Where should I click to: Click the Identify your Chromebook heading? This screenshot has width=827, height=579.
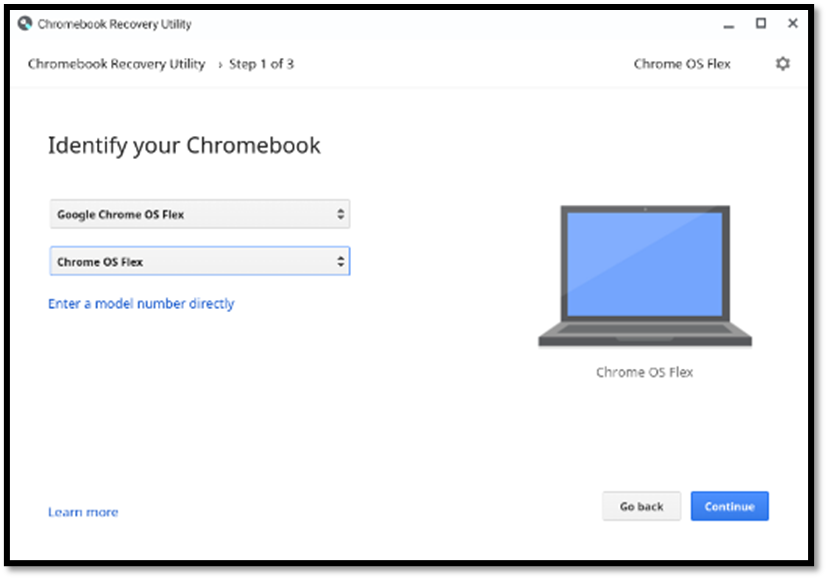pyautogui.click(x=184, y=145)
